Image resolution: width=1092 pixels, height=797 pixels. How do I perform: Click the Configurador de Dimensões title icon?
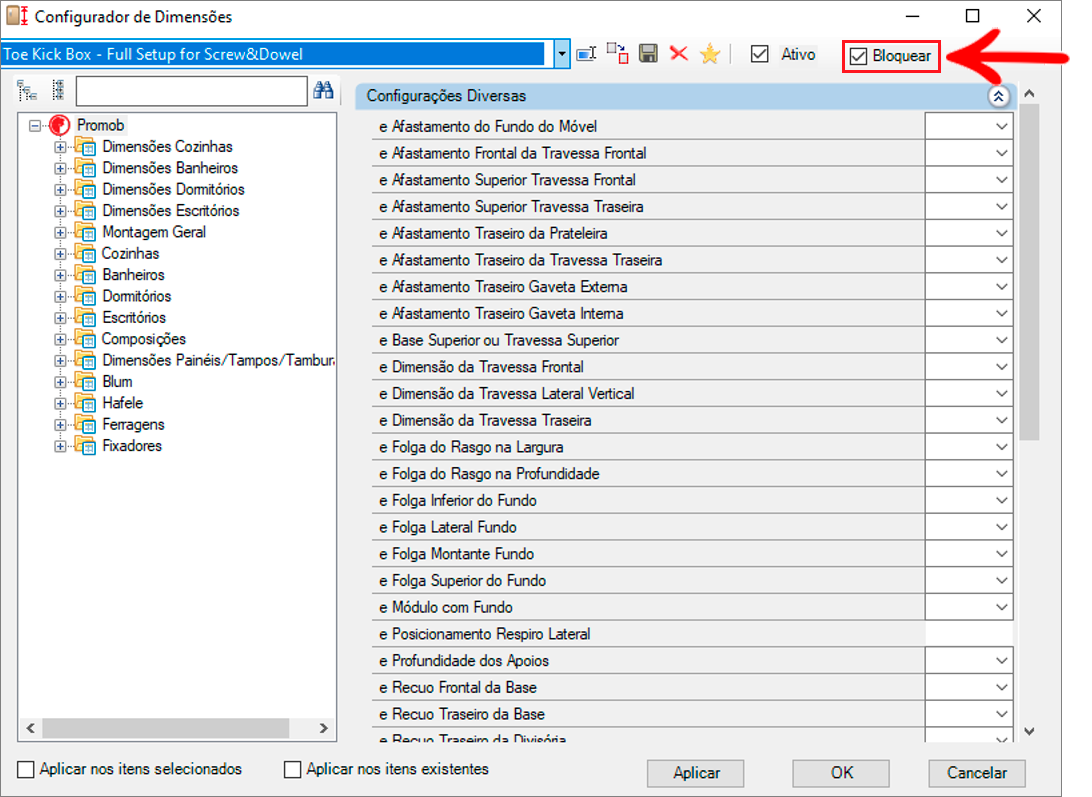click(17, 16)
